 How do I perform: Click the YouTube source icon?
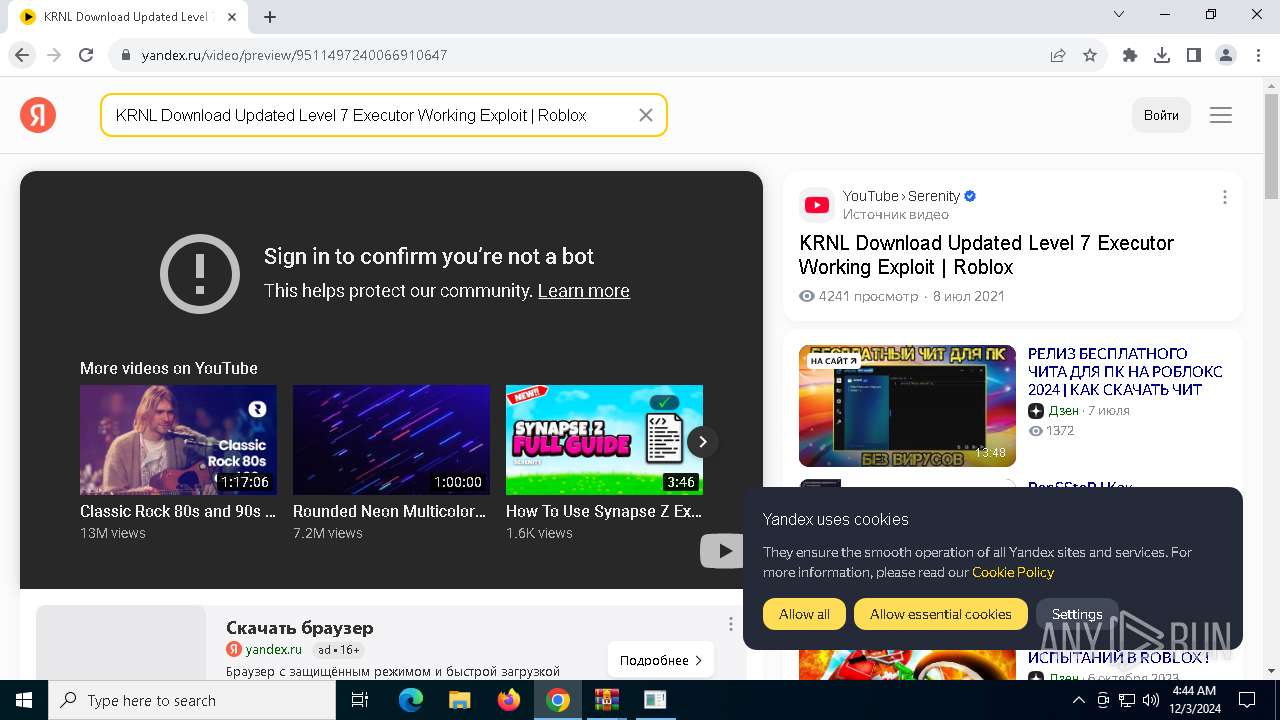pyautogui.click(x=817, y=205)
